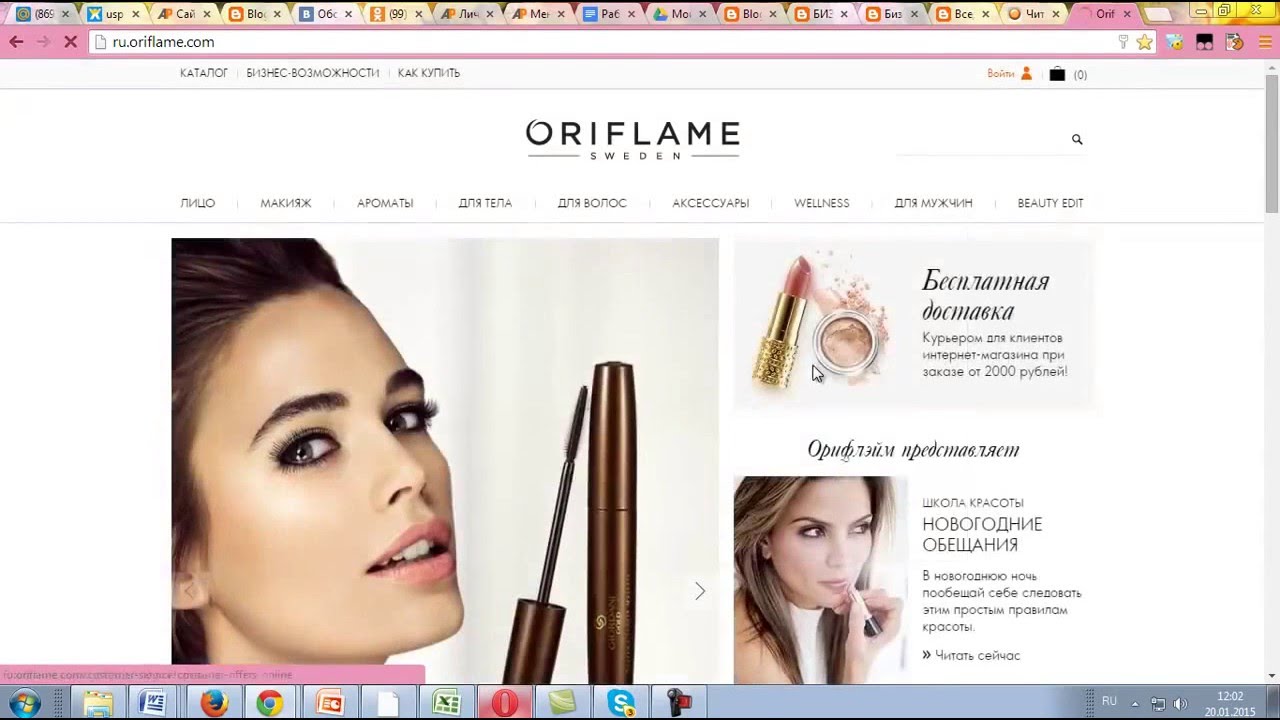Click the Читать сейчас link
Image resolution: width=1280 pixels, height=720 pixels.
click(x=971, y=655)
